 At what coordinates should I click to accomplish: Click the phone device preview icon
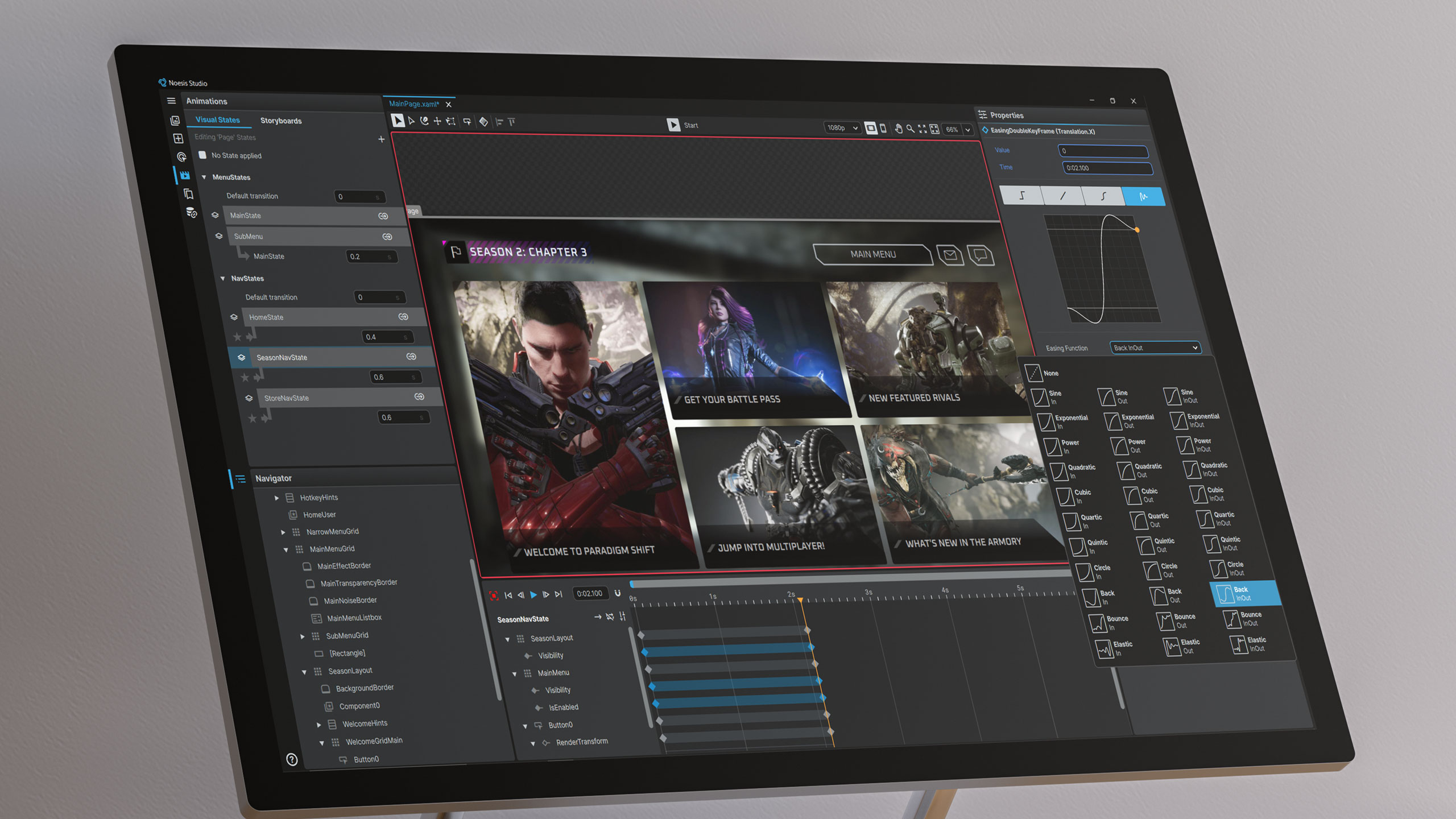click(x=883, y=128)
